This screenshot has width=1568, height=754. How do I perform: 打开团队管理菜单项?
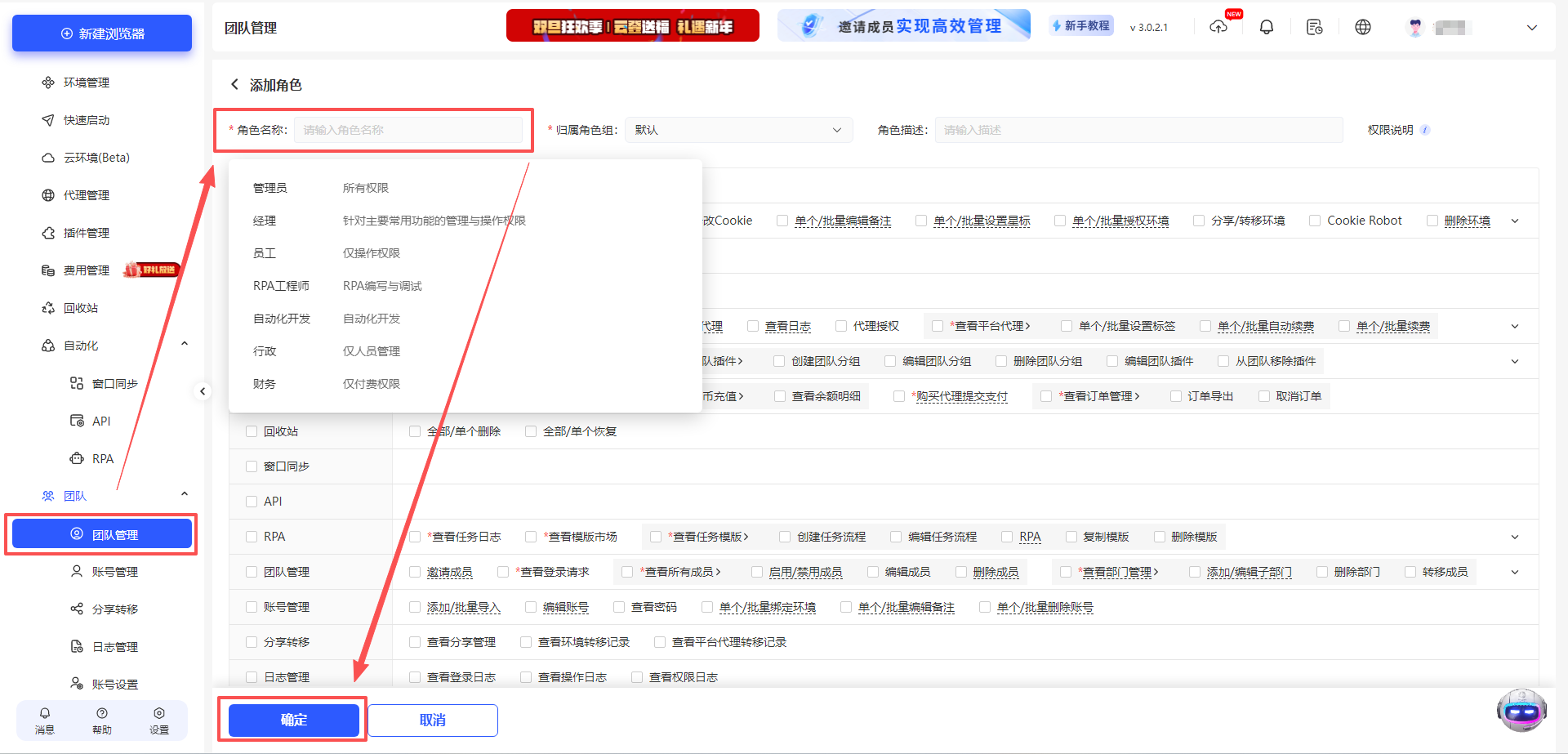click(102, 533)
